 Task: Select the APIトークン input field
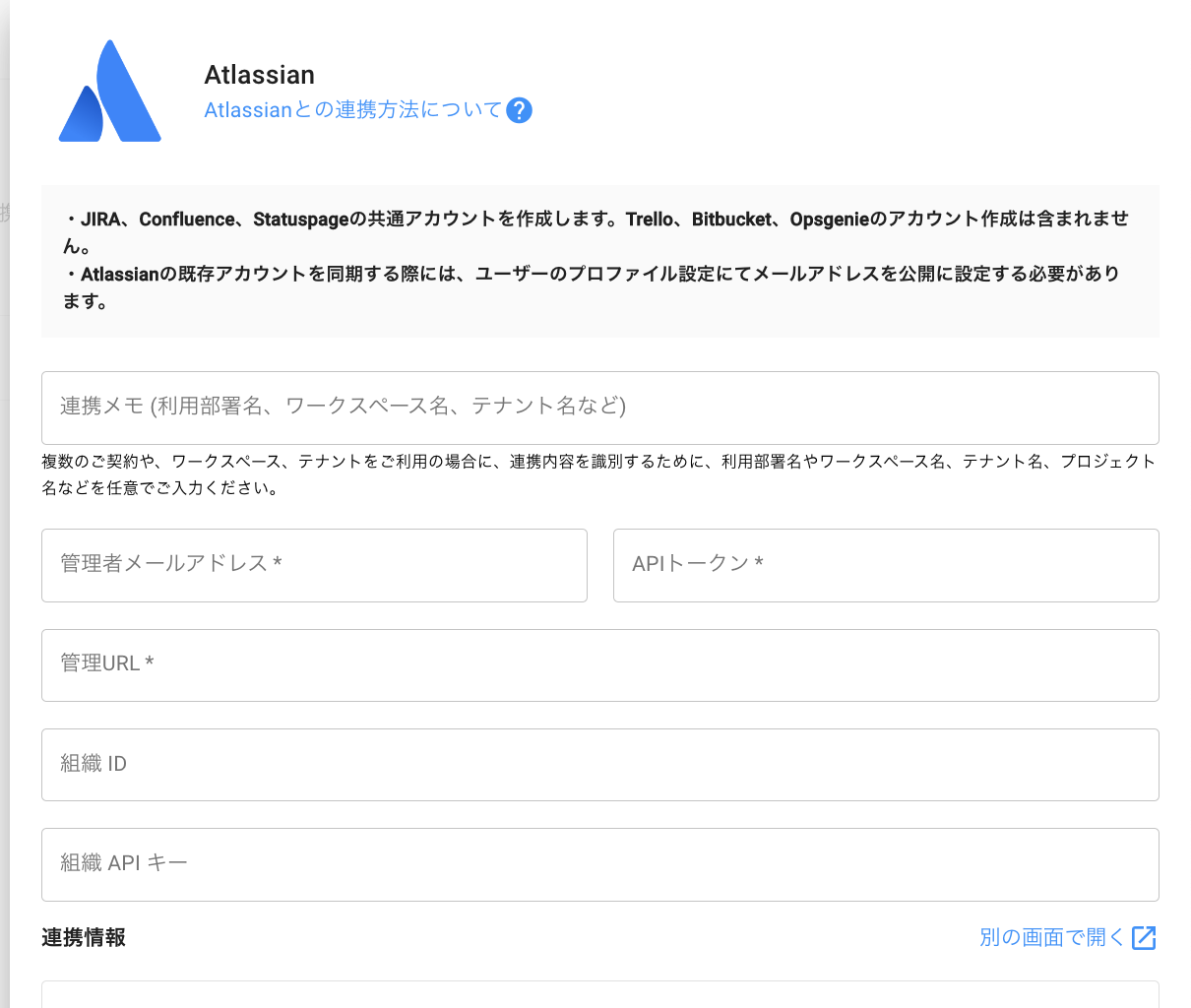pyautogui.click(x=885, y=565)
